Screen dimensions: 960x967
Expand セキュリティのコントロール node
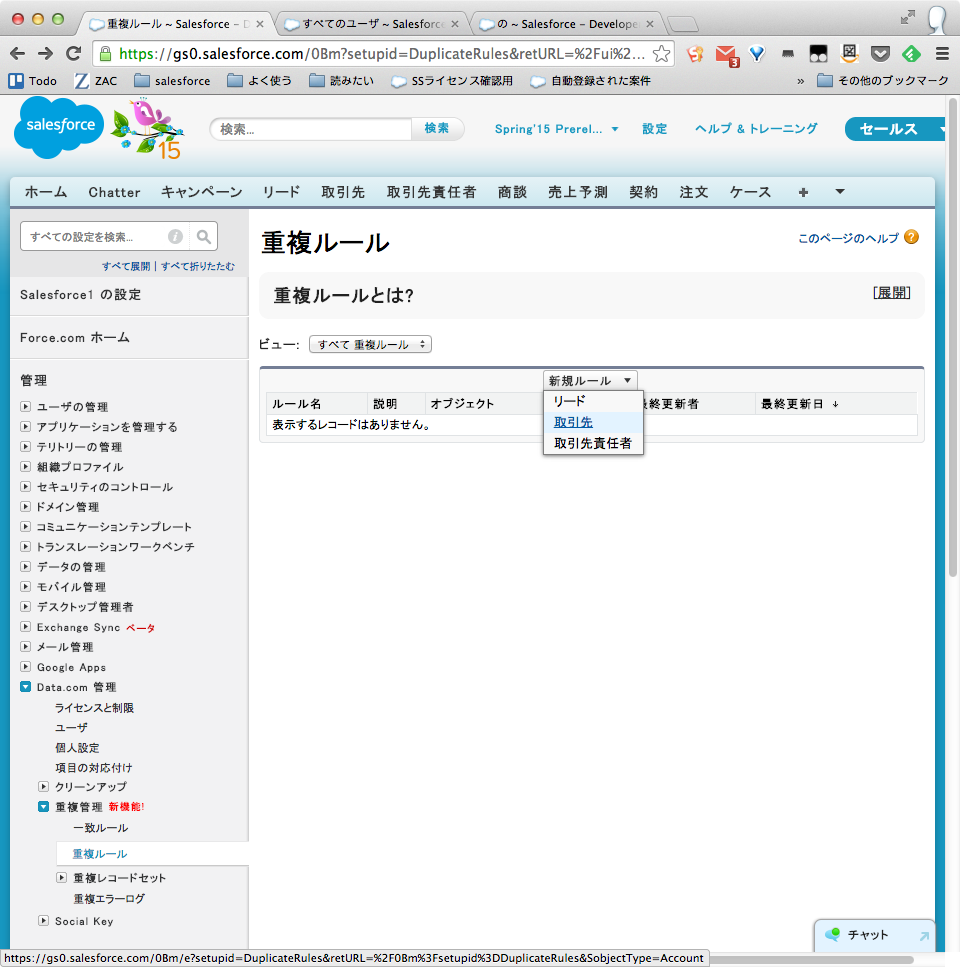coord(25,487)
